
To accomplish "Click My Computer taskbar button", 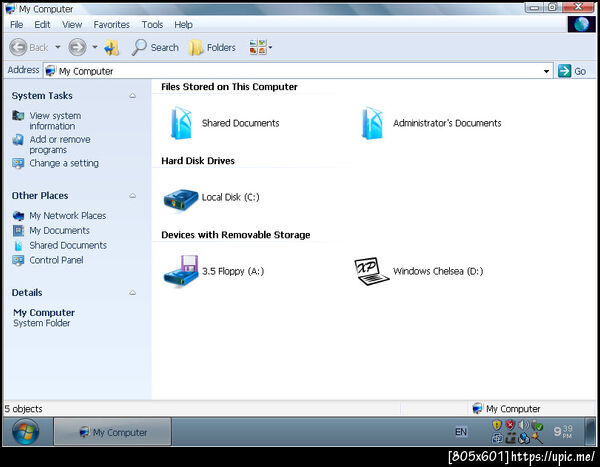I will click(x=112, y=432).
